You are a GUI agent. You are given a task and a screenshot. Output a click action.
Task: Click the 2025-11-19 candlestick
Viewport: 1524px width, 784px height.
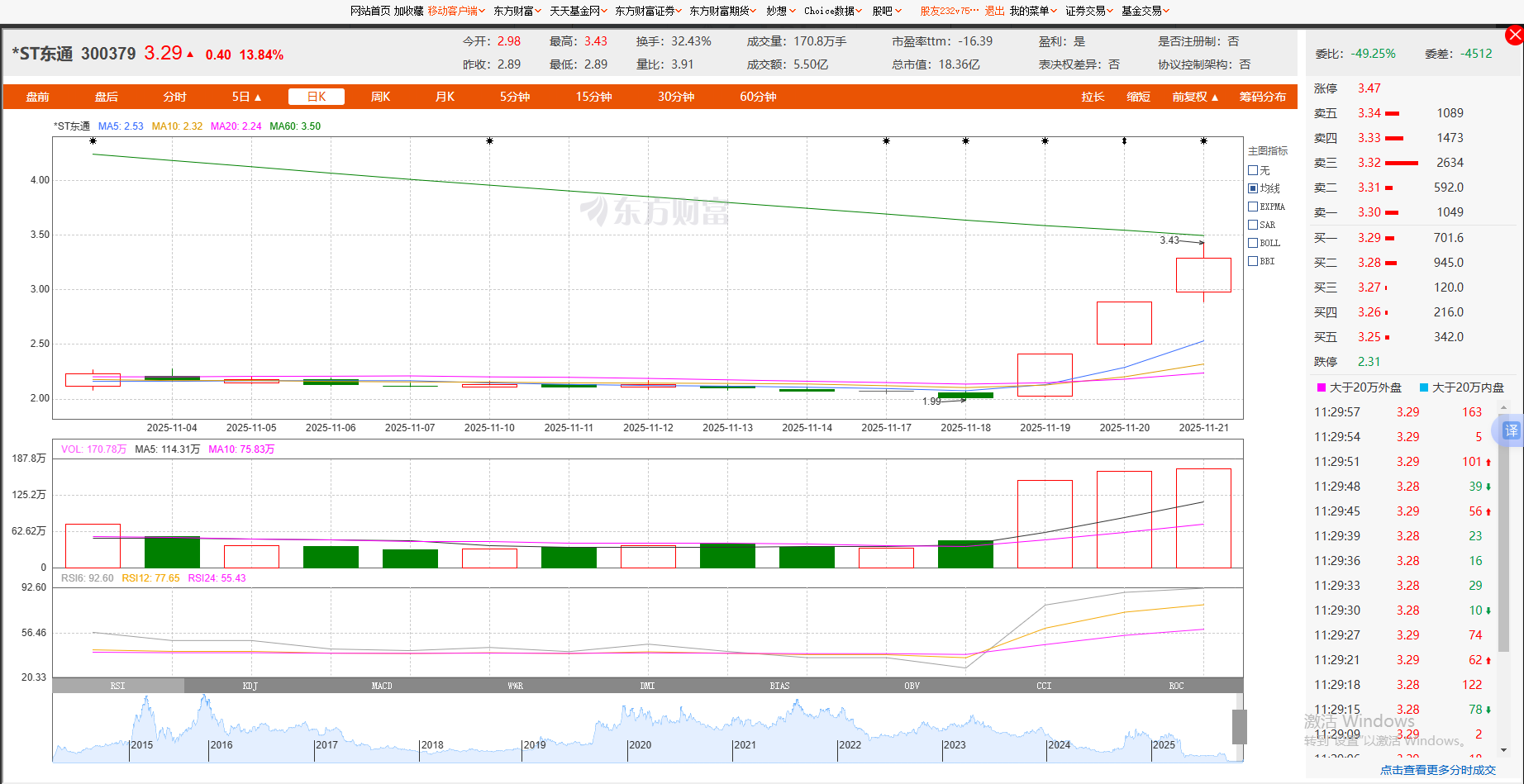coord(1045,375)
